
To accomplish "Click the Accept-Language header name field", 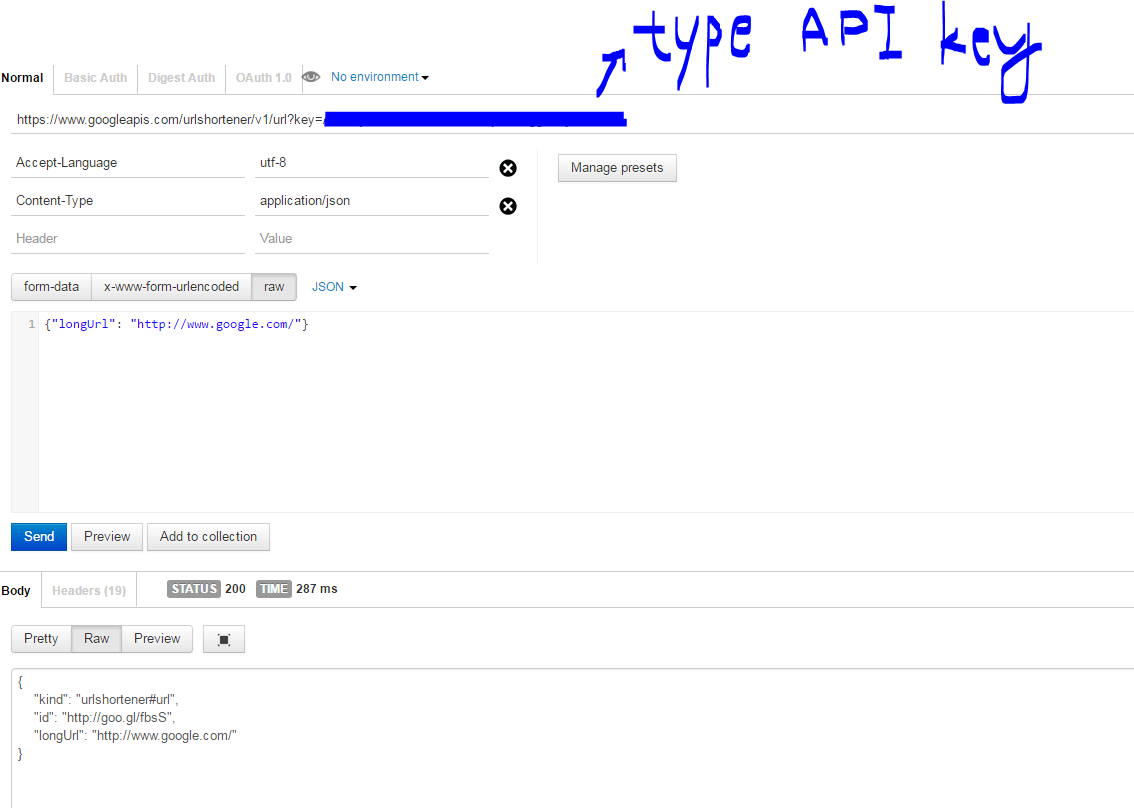I will pos(128,163).
